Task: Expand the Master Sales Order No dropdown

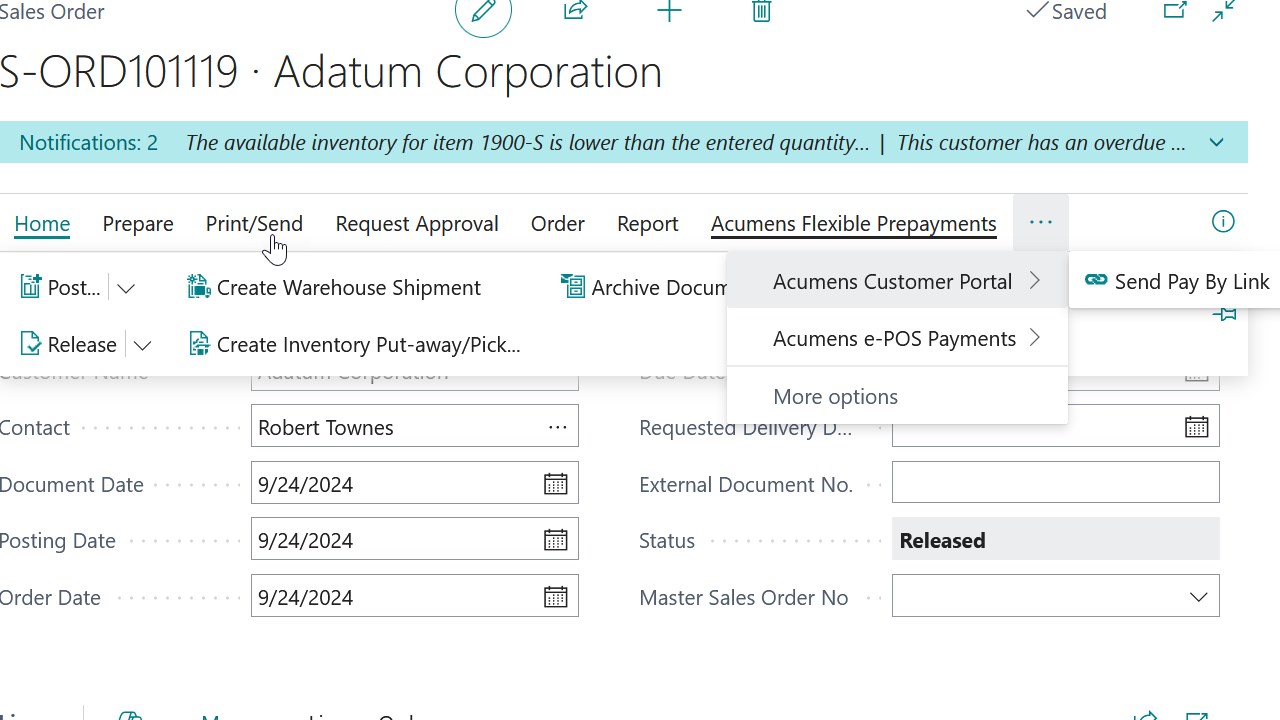Action: (1198, 596)
